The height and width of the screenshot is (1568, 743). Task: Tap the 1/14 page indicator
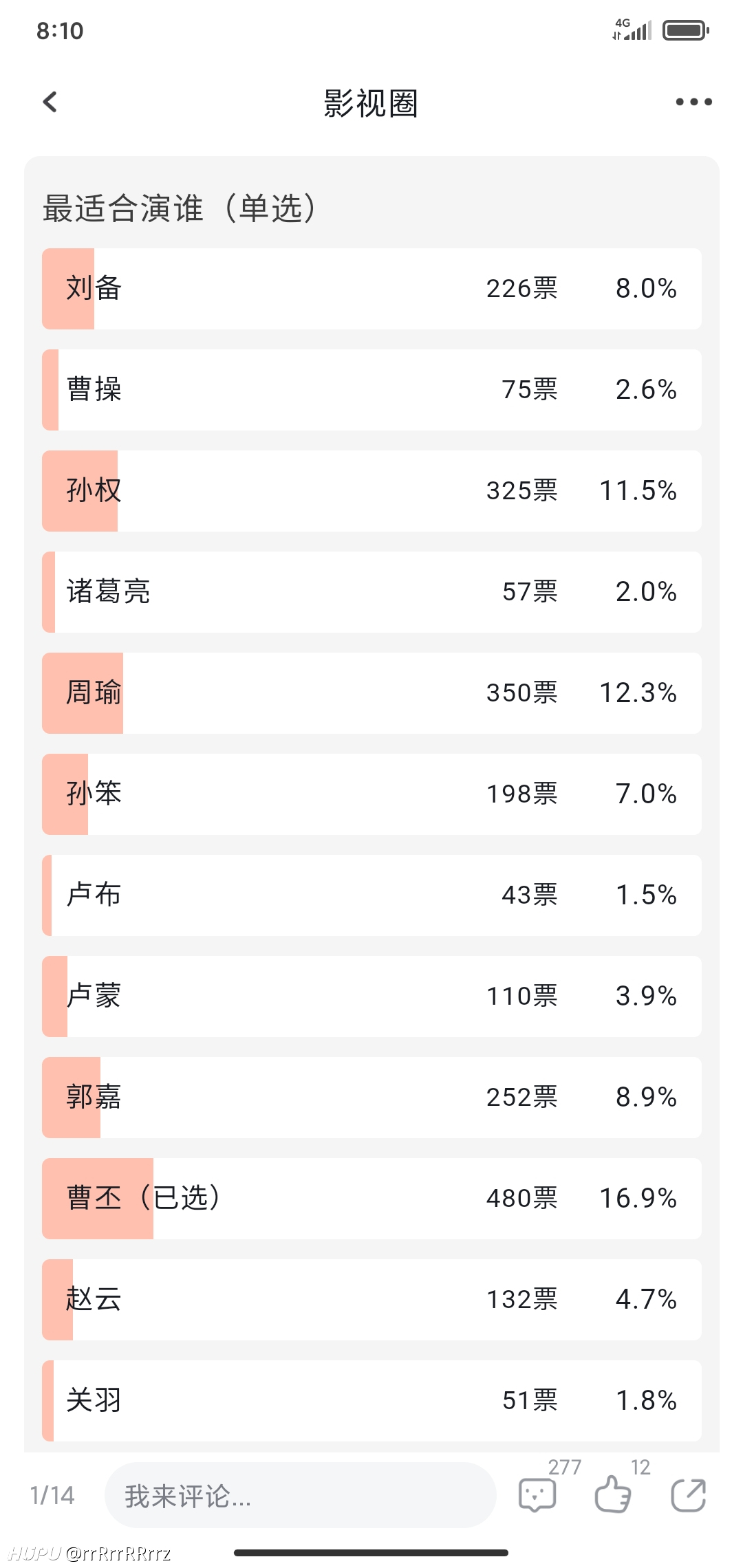click(x=52, y=1495)
